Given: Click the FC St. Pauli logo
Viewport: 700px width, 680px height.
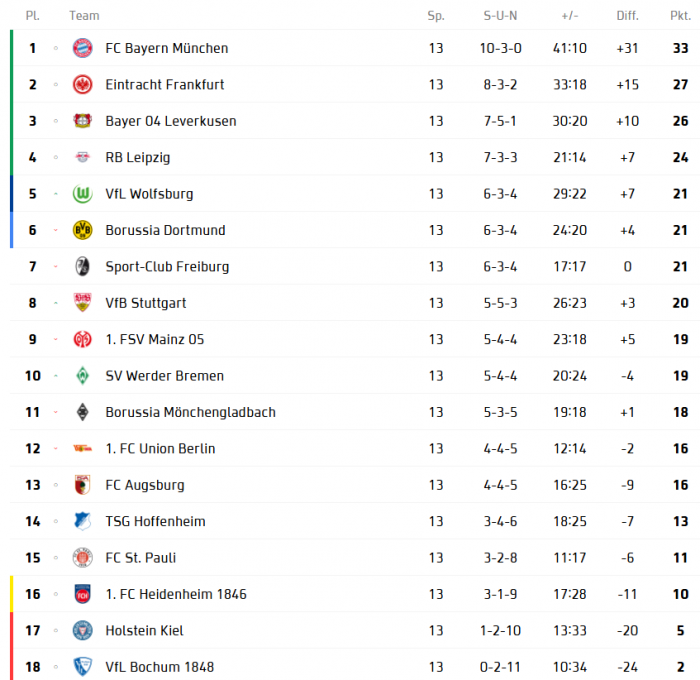Looking at the screenshot, I should point(83,558).
